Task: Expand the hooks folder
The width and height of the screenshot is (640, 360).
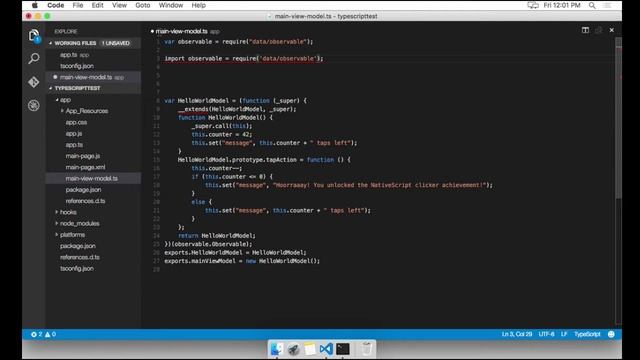Action: pyautogui.click(x=57, y=212)
